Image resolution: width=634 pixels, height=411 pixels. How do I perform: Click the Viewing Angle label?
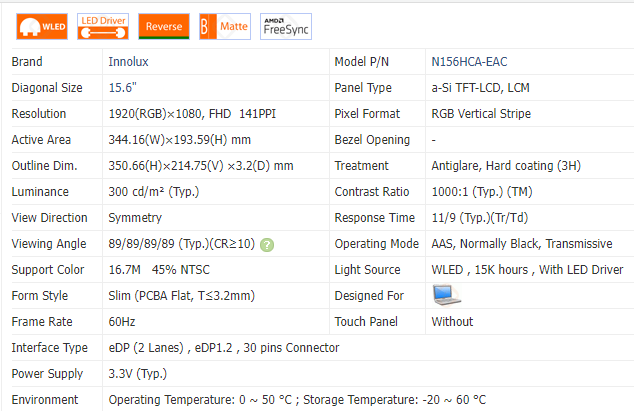[49, 244]
